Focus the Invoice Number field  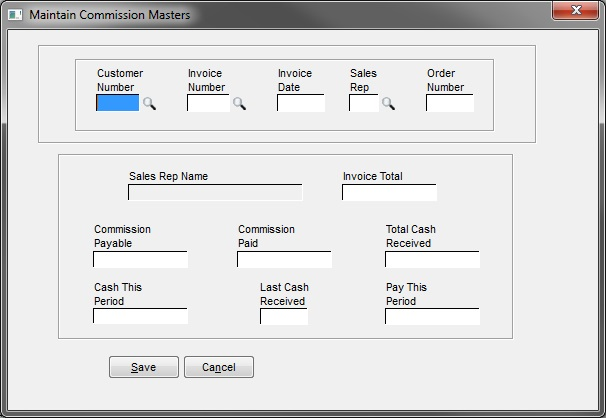(x=208, y=103)
